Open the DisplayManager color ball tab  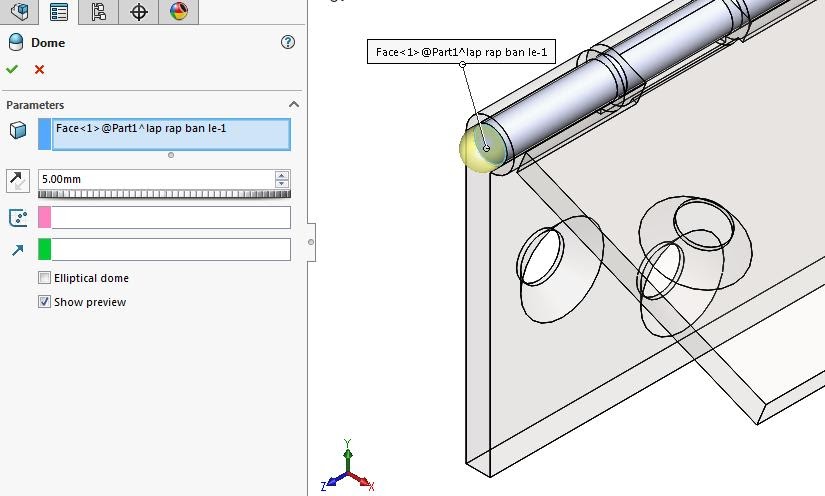[179, 12]
